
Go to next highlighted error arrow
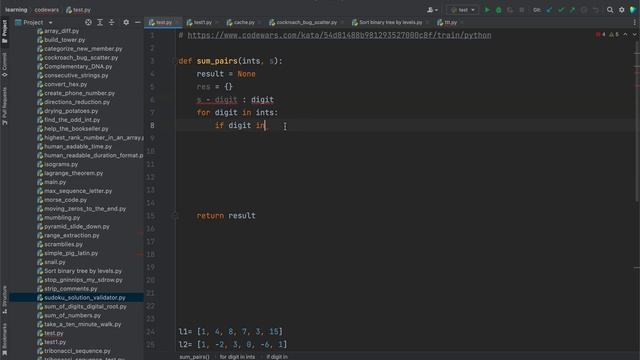634,35
